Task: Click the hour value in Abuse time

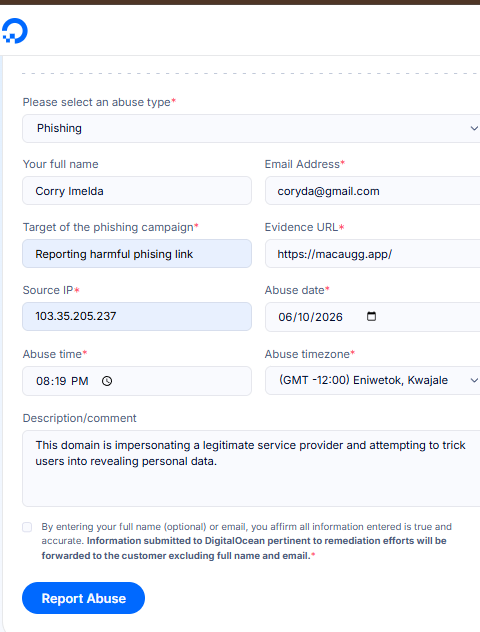Action: (x=43, y=381)
